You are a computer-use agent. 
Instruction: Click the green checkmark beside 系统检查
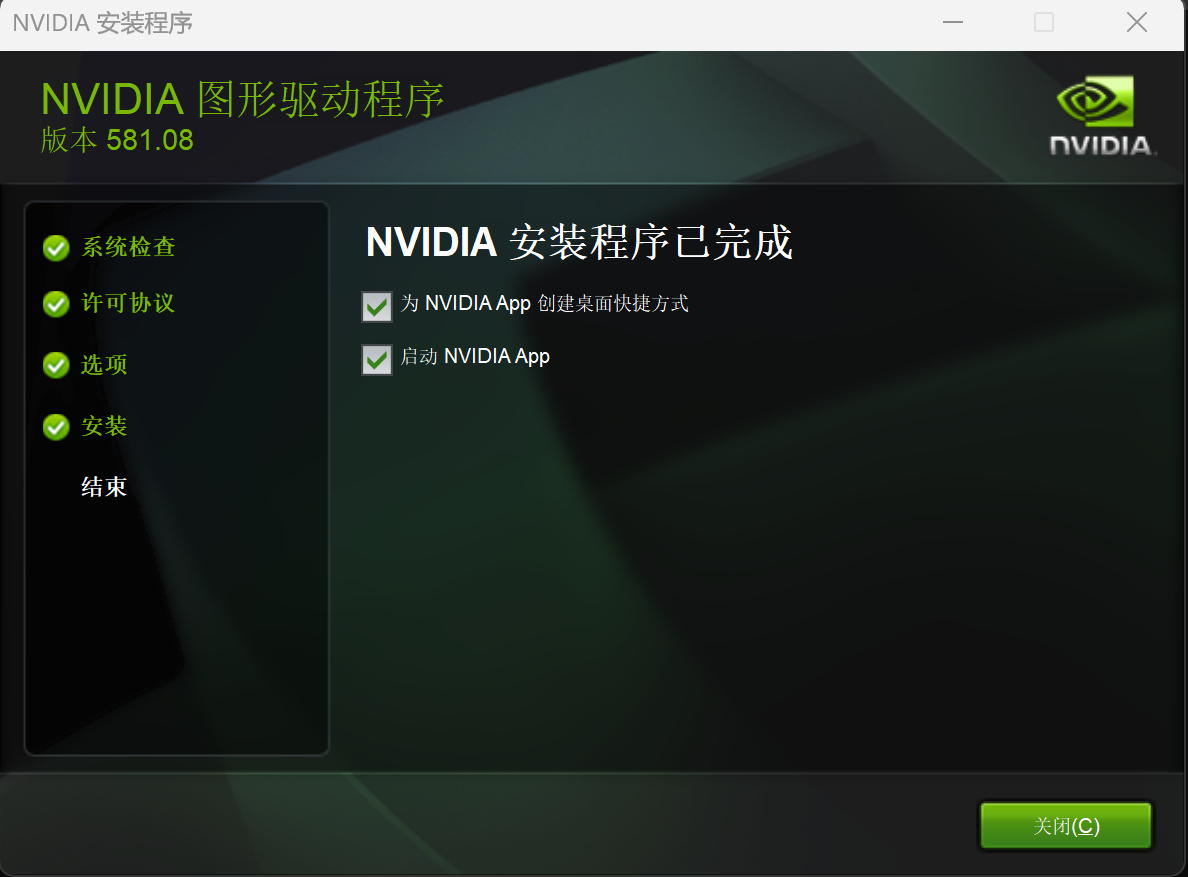(56, 248)
